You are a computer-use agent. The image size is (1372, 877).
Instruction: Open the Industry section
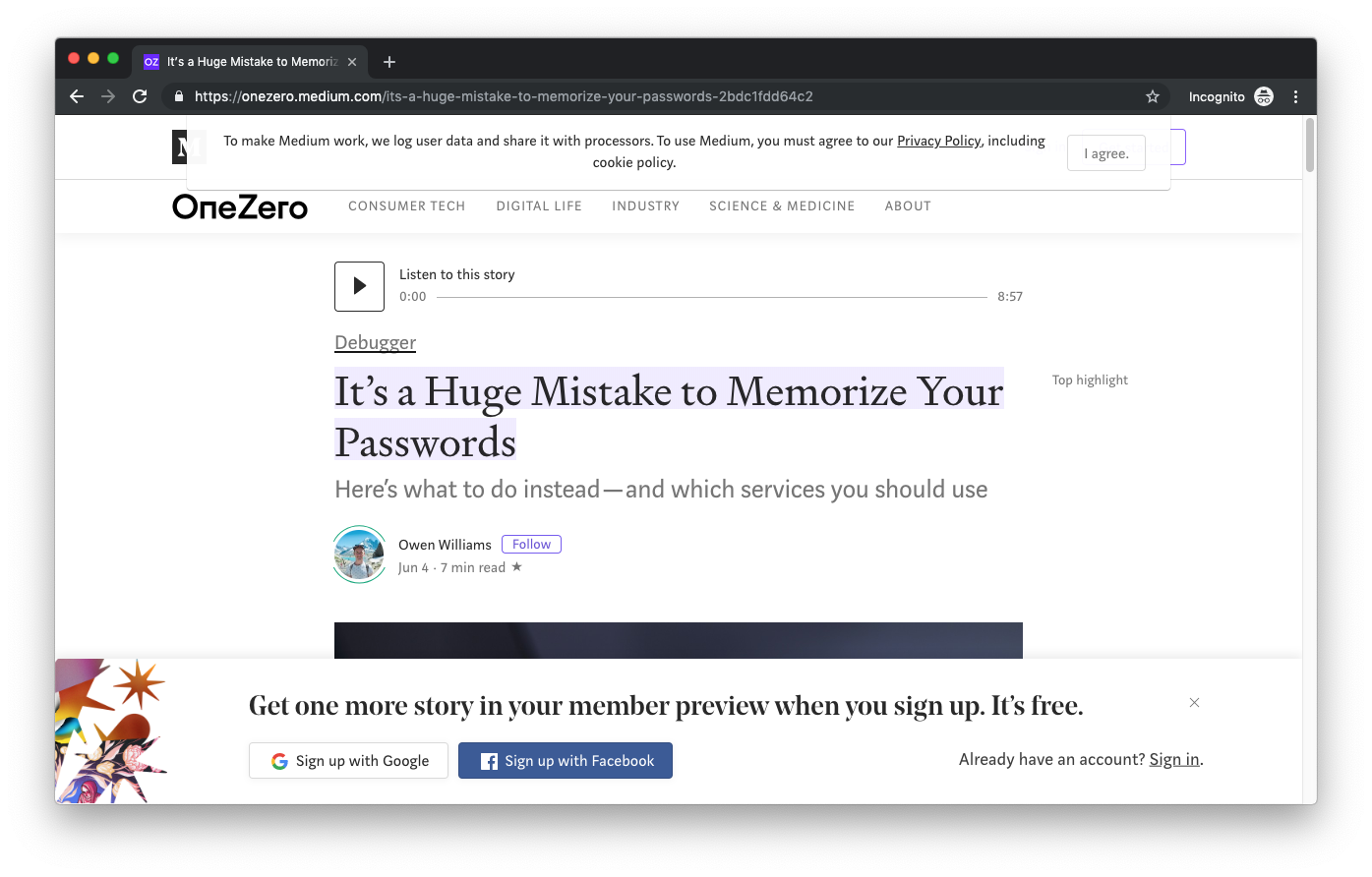click(x=645, y=206)
